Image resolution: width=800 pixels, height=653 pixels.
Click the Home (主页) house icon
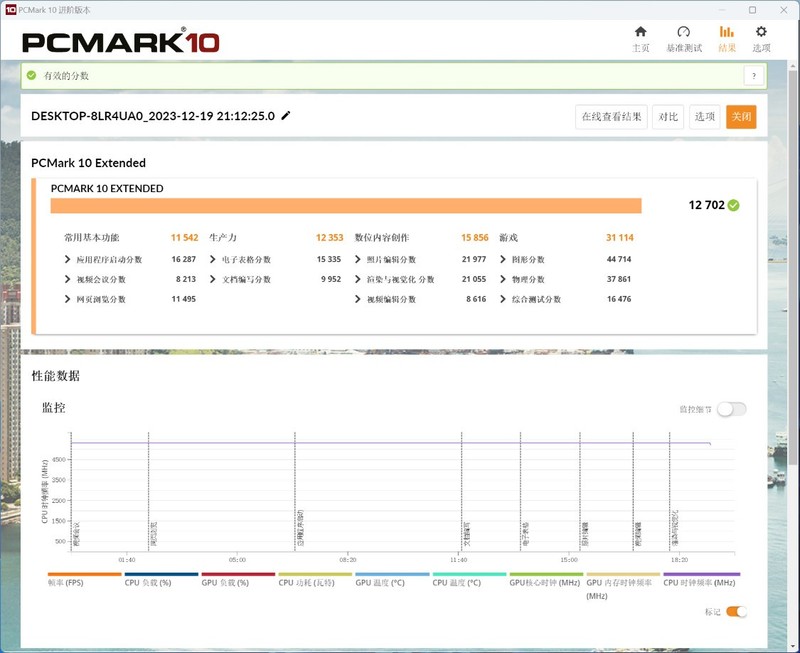coord(641,32)
